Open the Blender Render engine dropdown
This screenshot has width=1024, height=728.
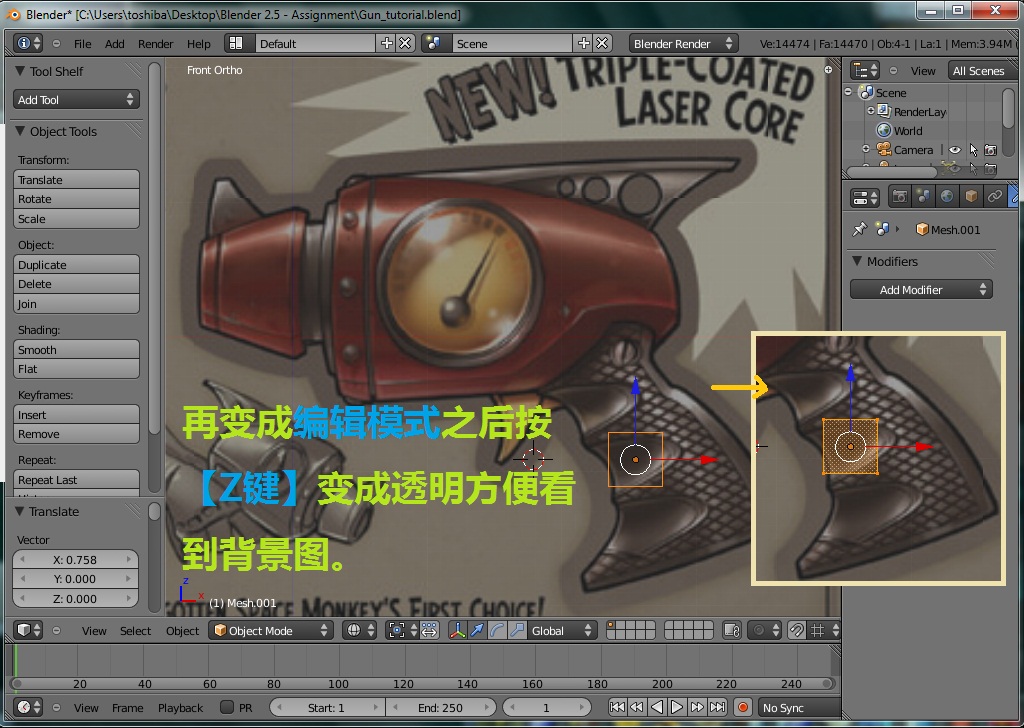683,43
